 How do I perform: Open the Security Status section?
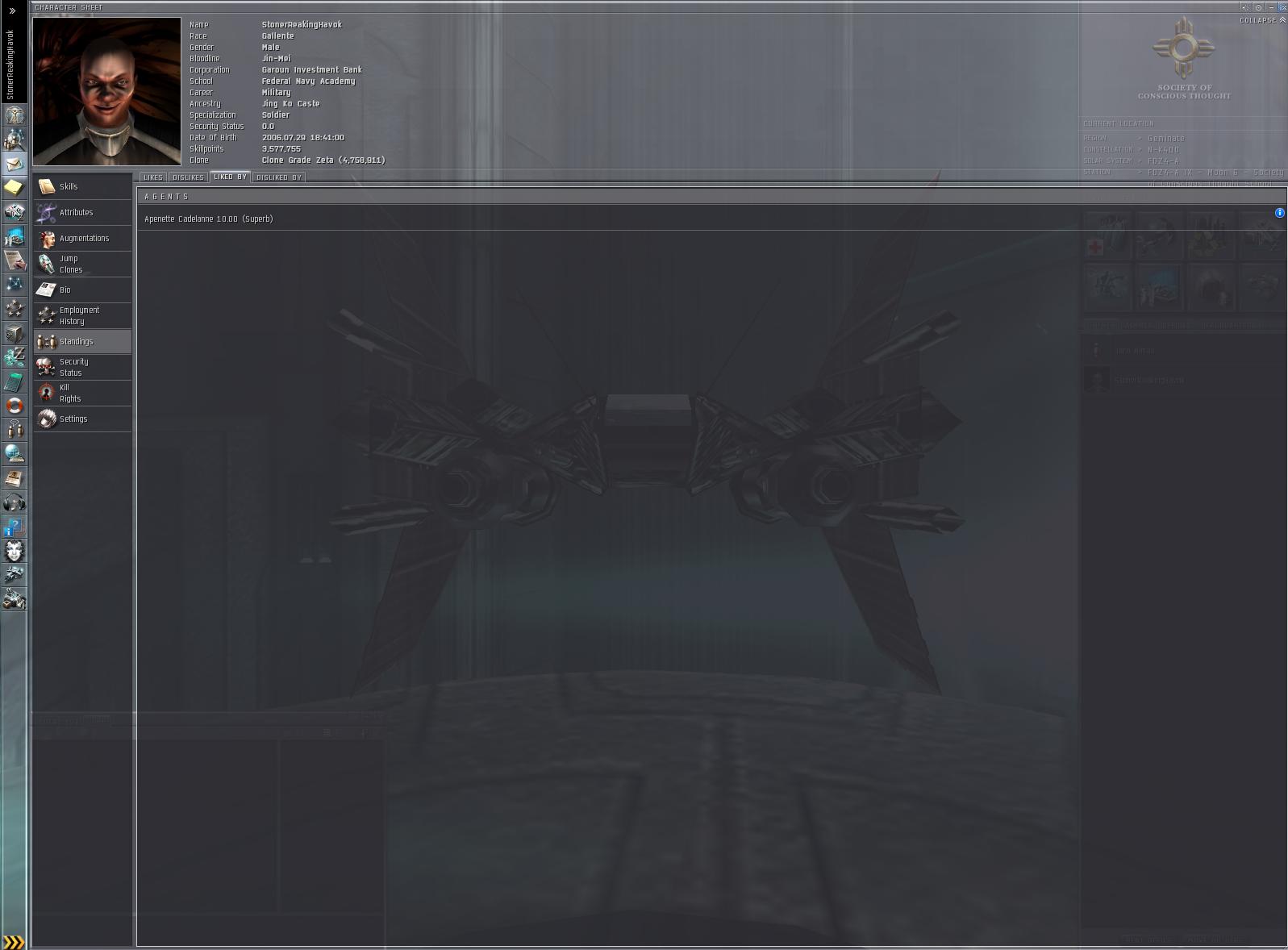pos(82,367)
